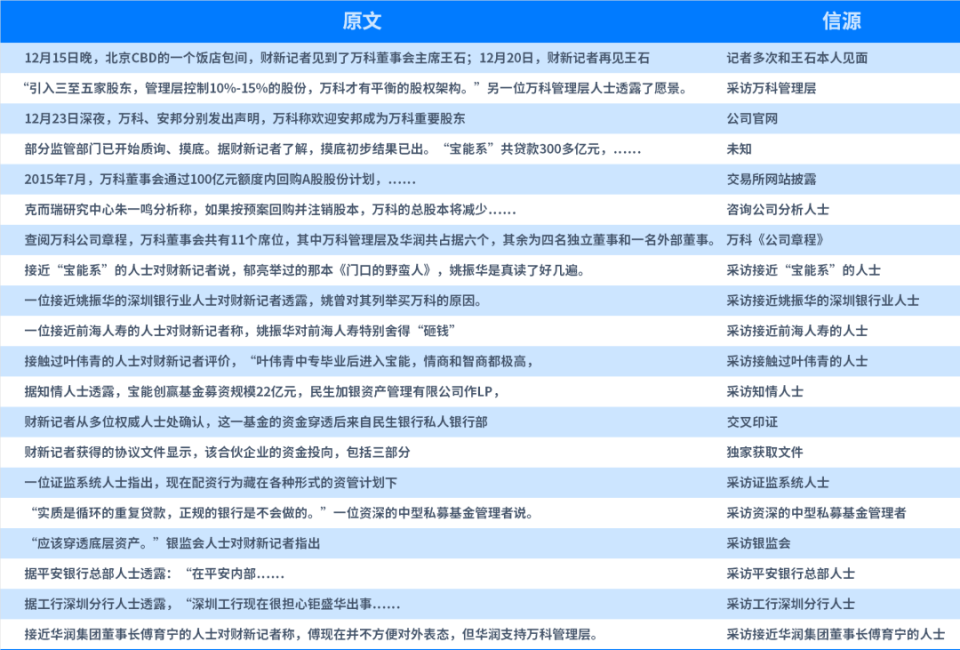Select source cell 记者多次和王石本人见面
Screen dimensions: 960x650
click(797, 58)
